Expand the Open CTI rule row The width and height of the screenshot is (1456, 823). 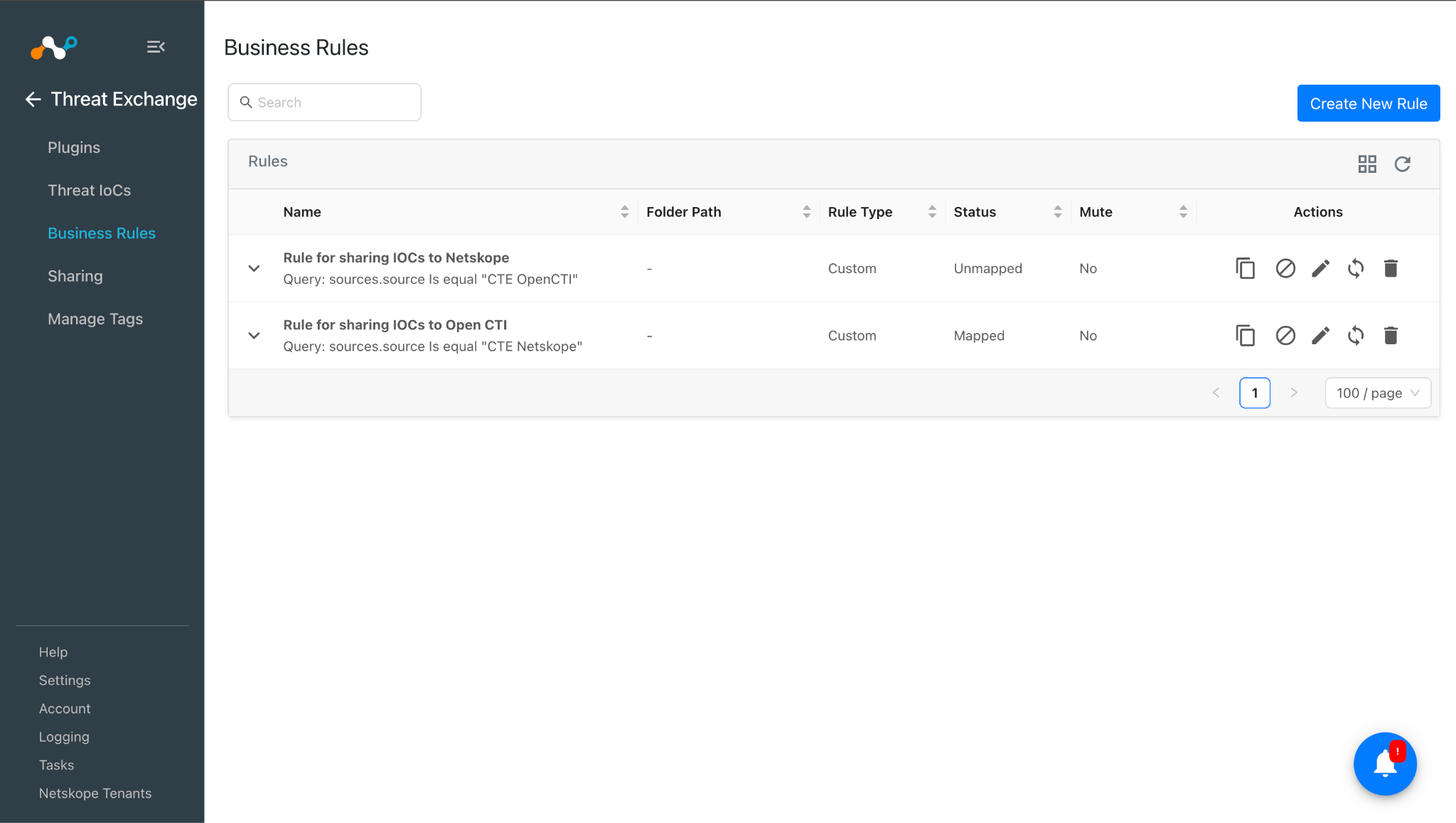(x=254, y=335)
